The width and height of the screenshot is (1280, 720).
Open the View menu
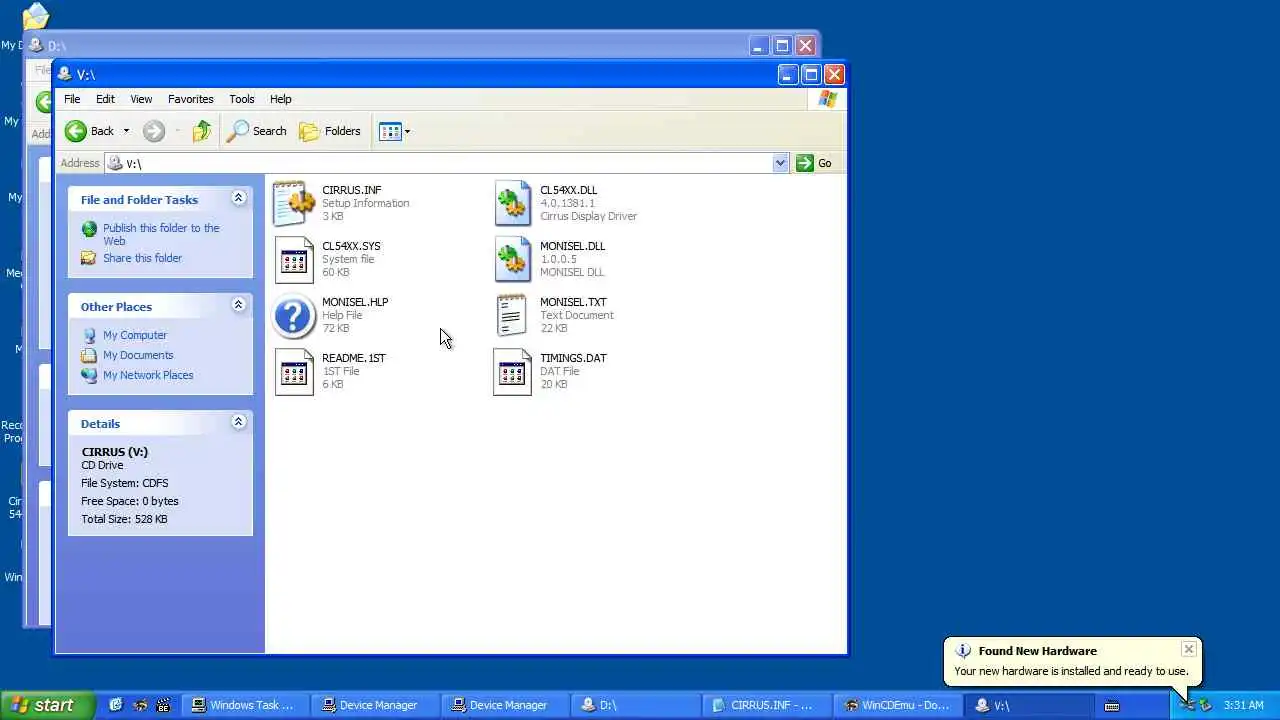pos(141,99)
